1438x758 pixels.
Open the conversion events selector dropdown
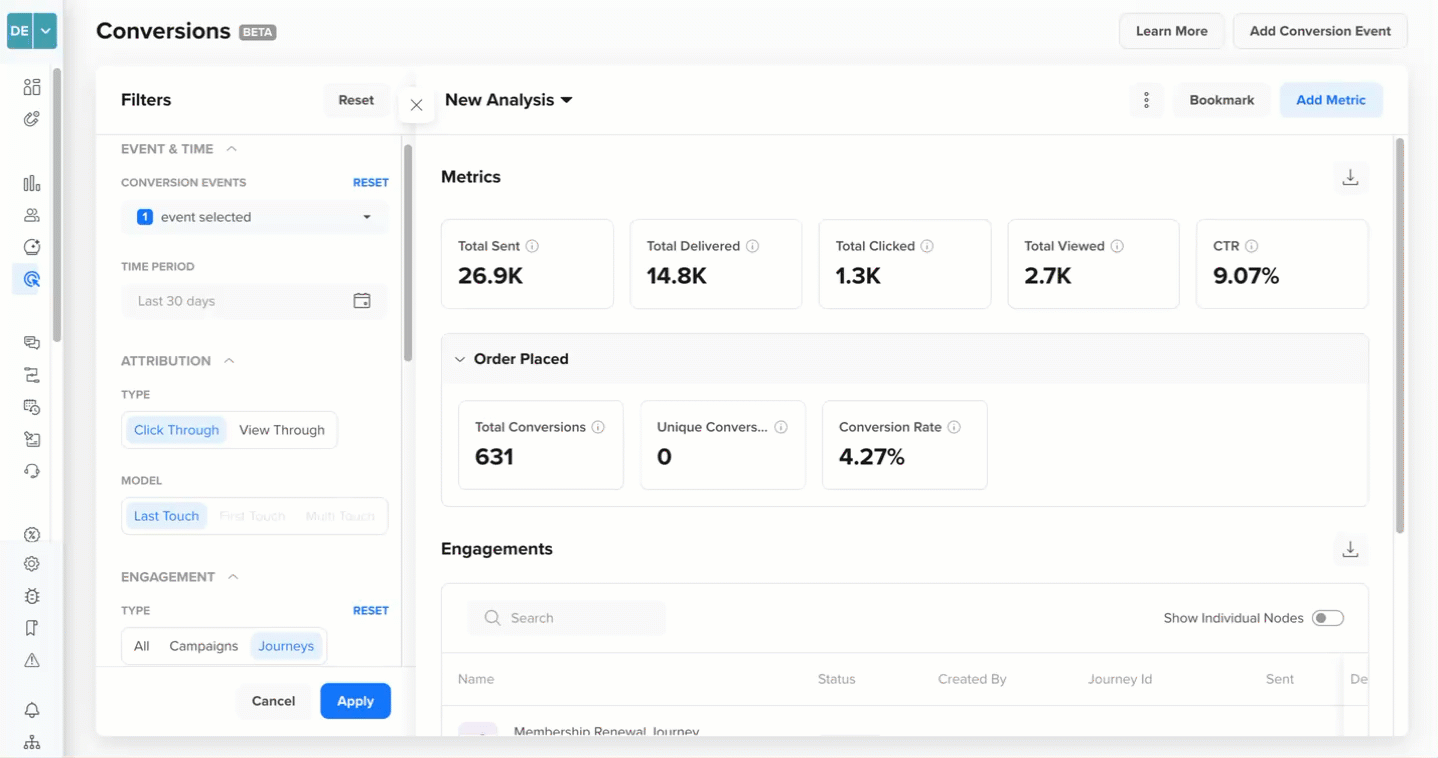255,217
